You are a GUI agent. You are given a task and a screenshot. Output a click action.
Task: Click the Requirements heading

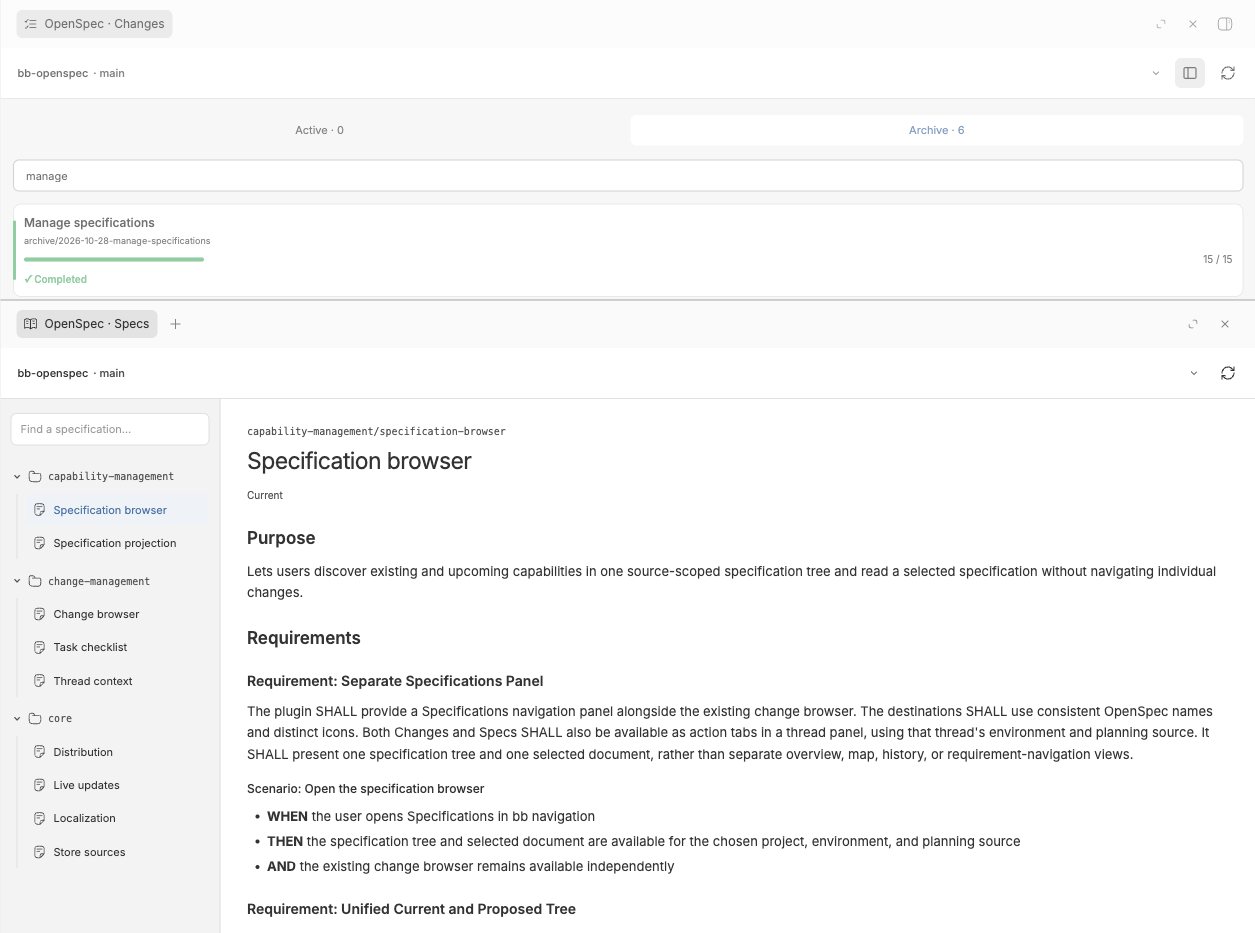coord(304,638)
